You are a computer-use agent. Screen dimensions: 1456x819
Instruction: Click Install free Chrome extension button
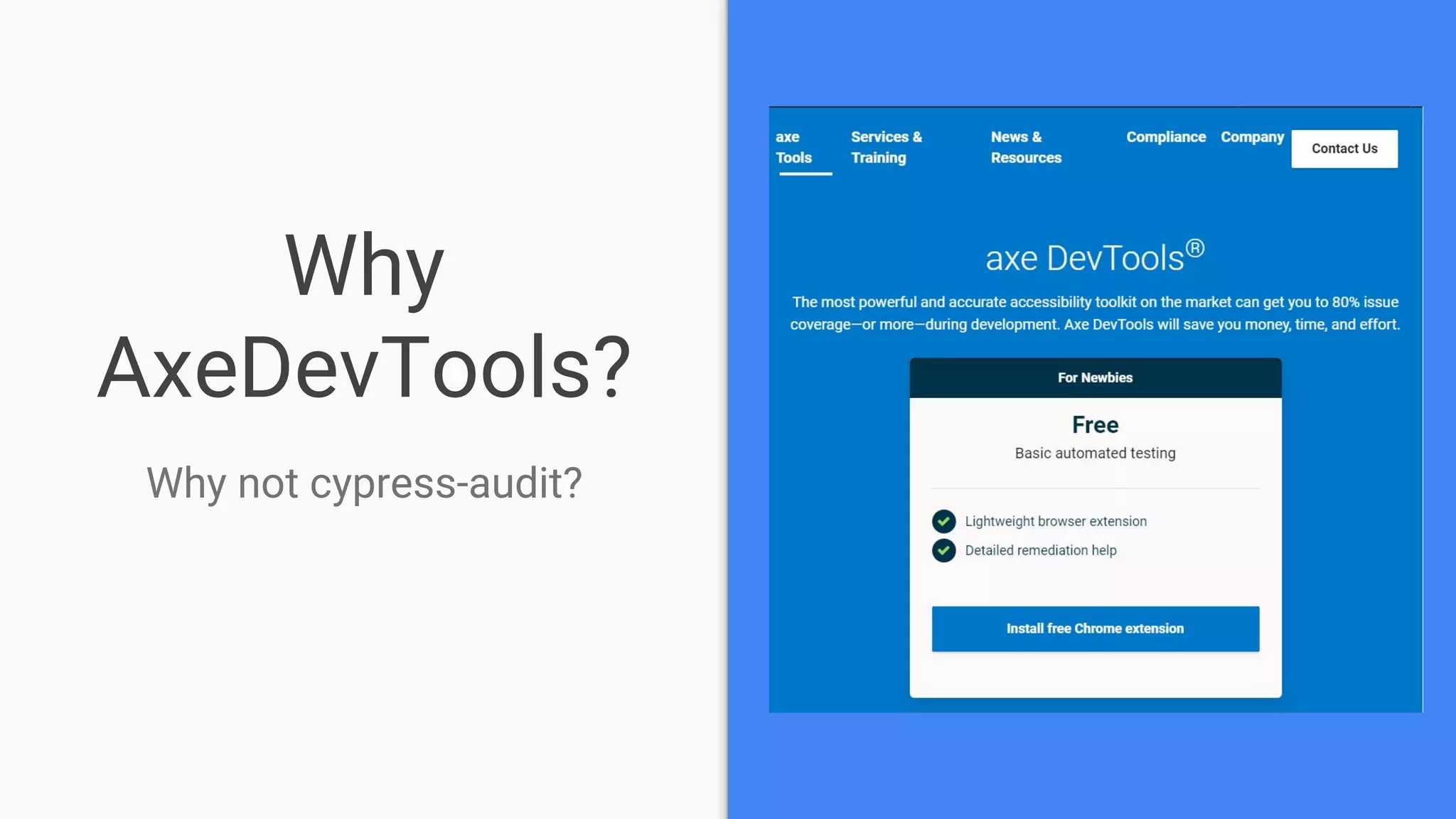click(x=1096, y=628)
